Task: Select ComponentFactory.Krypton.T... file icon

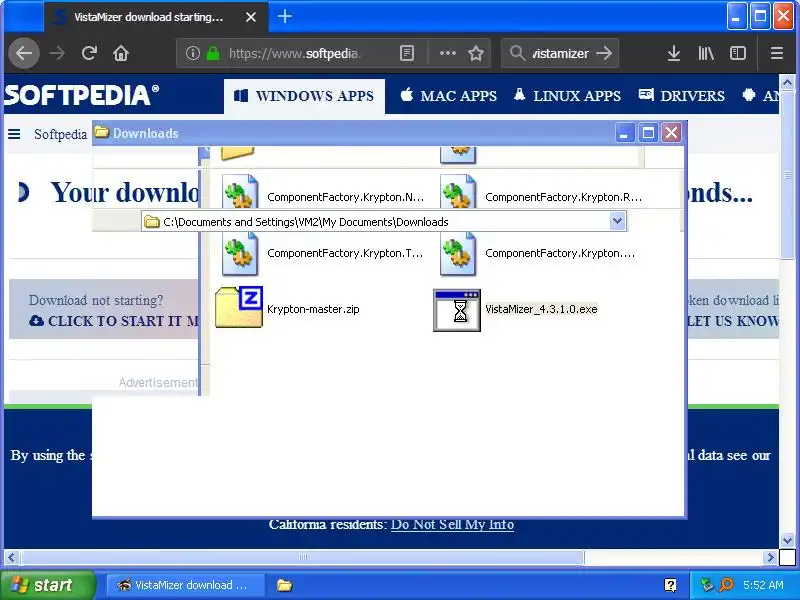Action: tap(240, 254)
